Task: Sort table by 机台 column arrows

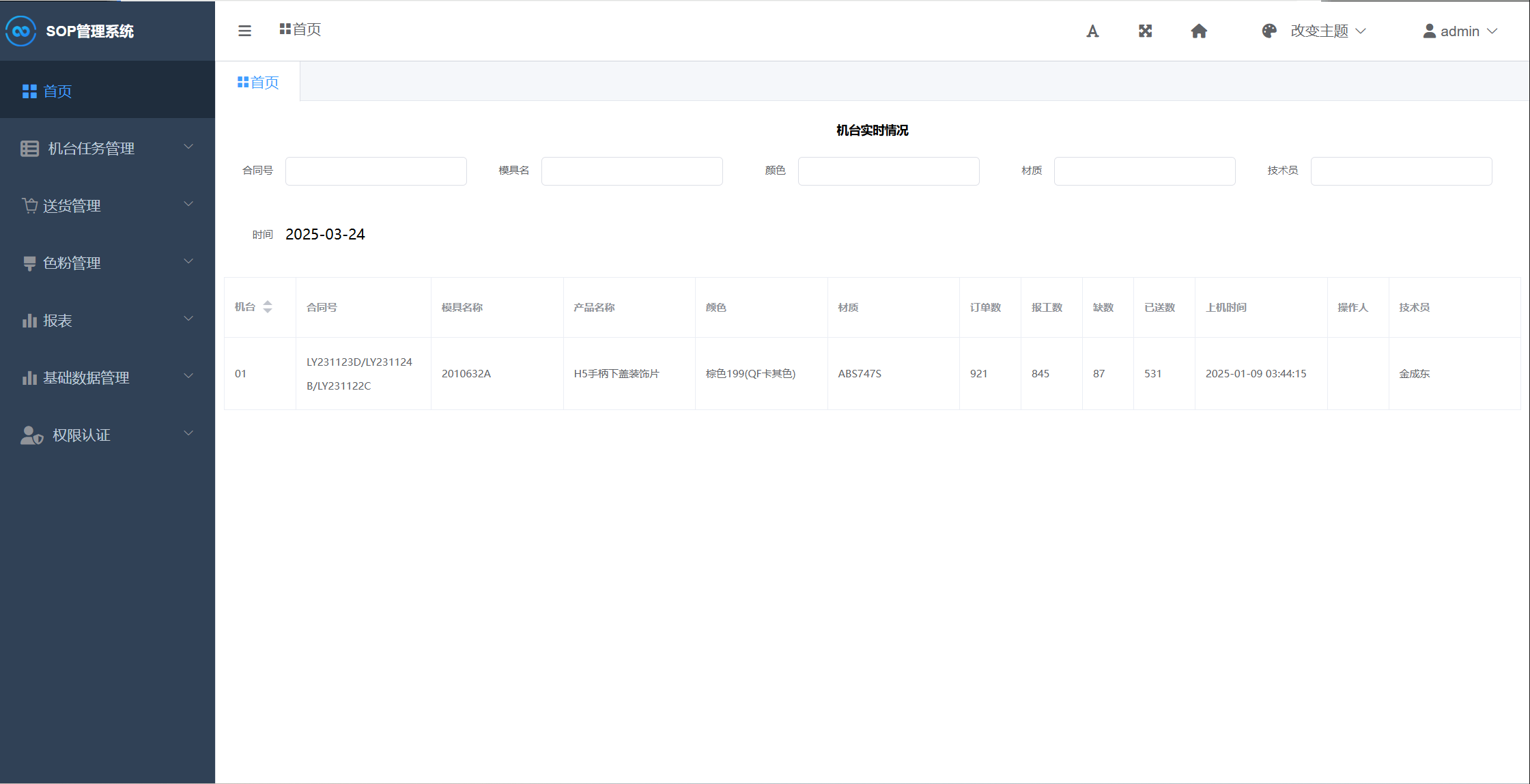Action: [x=268, y=307]
